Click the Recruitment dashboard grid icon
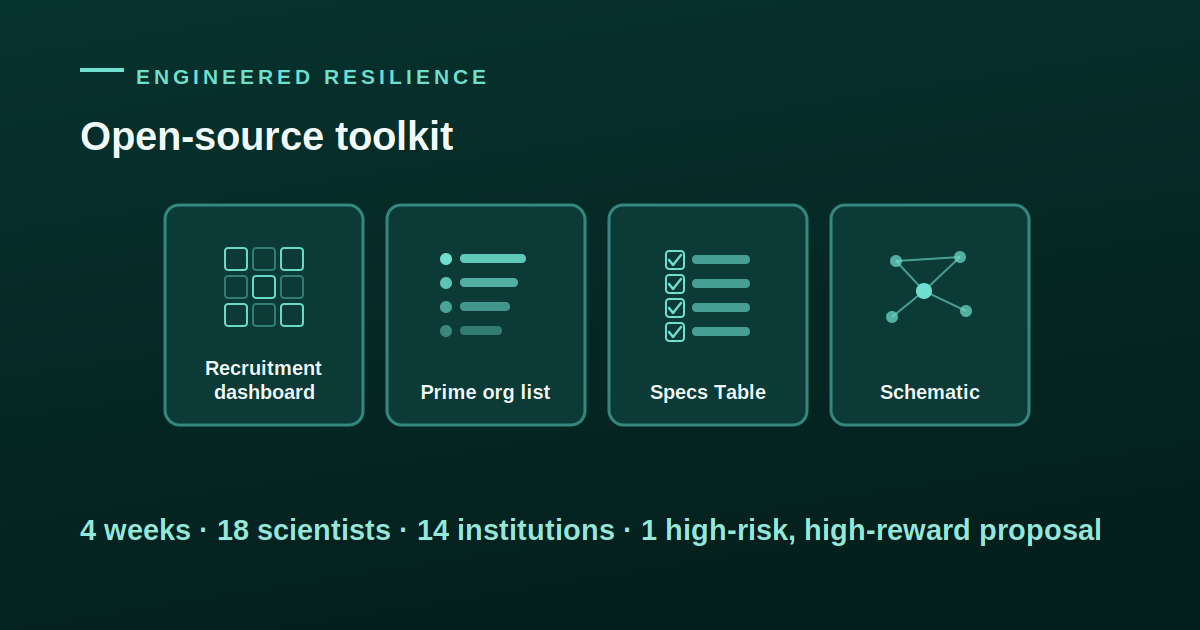Viewport: 1200px width, 630px height. coord(264,287)
